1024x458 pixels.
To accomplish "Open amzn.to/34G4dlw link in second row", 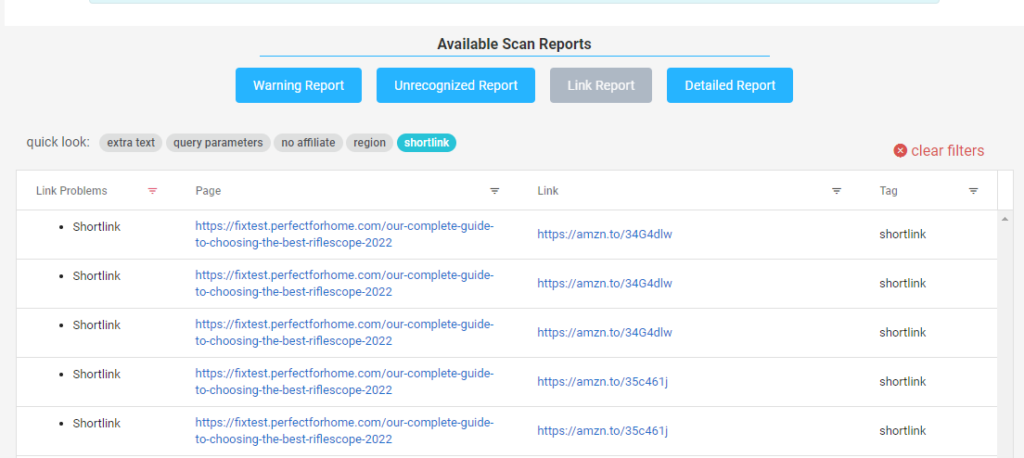I will point(605,284).
